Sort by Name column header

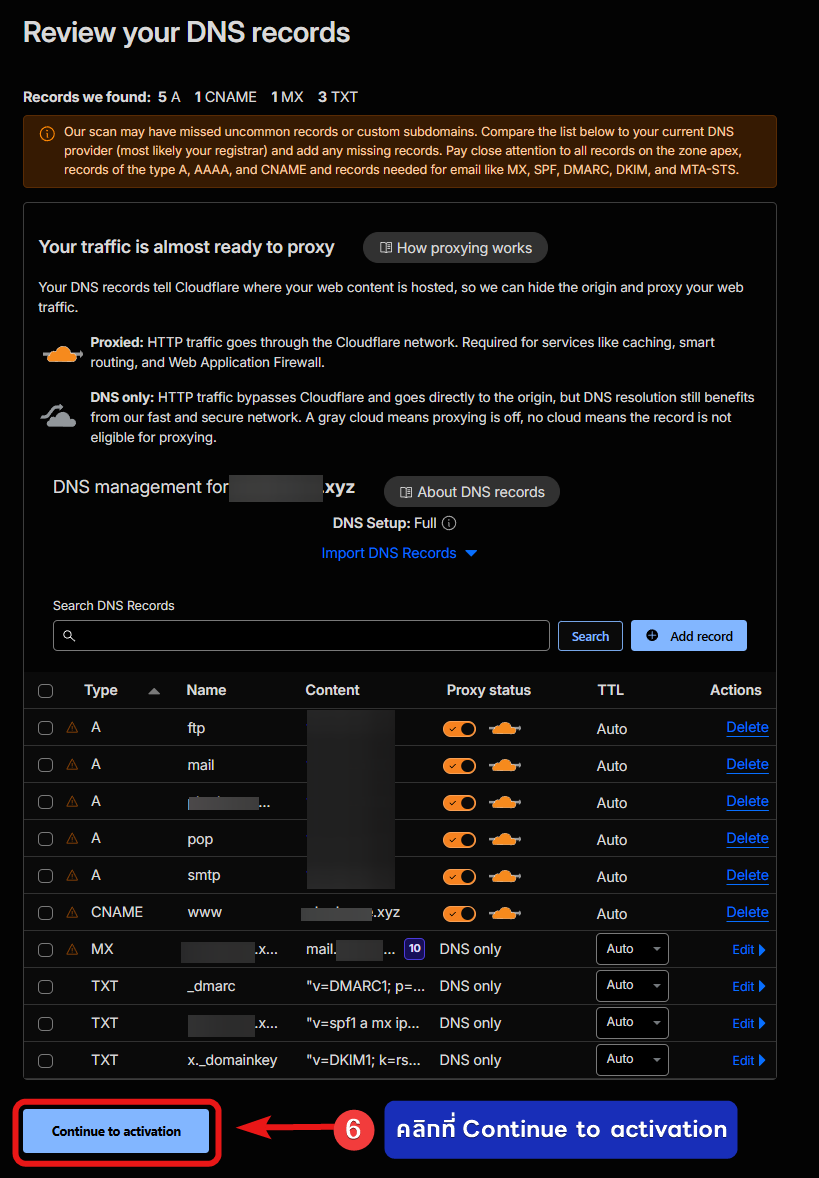[x=206, y=690]
